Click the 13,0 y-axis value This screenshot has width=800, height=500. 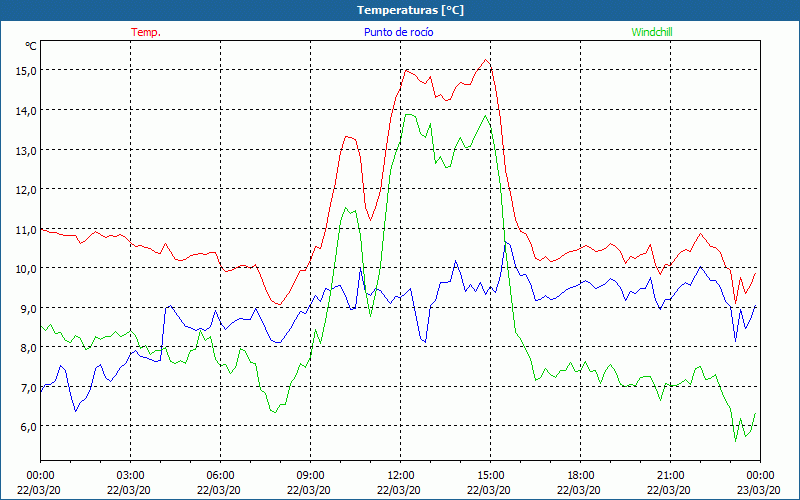(26, 150)
